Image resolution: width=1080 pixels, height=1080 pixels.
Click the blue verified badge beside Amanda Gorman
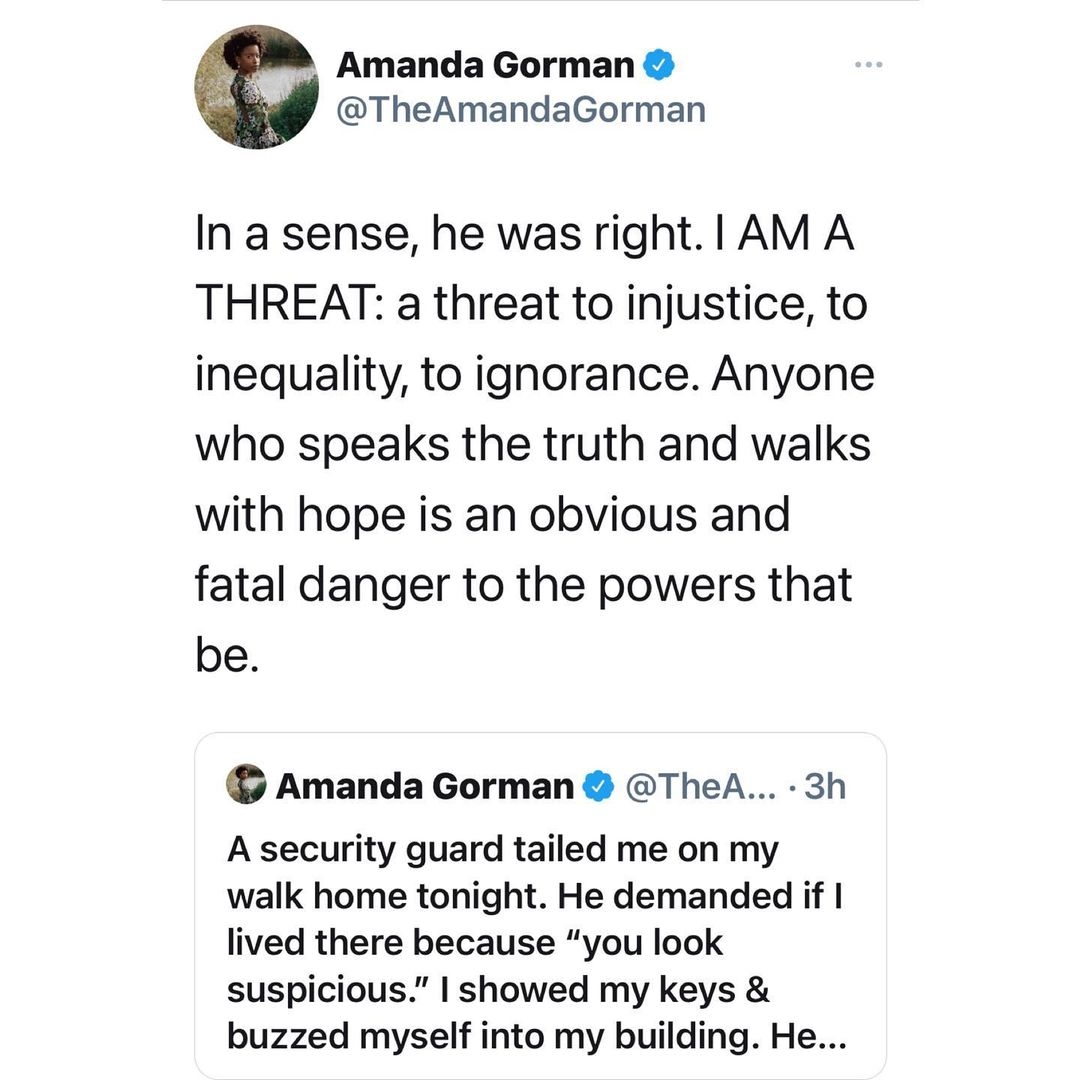point(658,65)
